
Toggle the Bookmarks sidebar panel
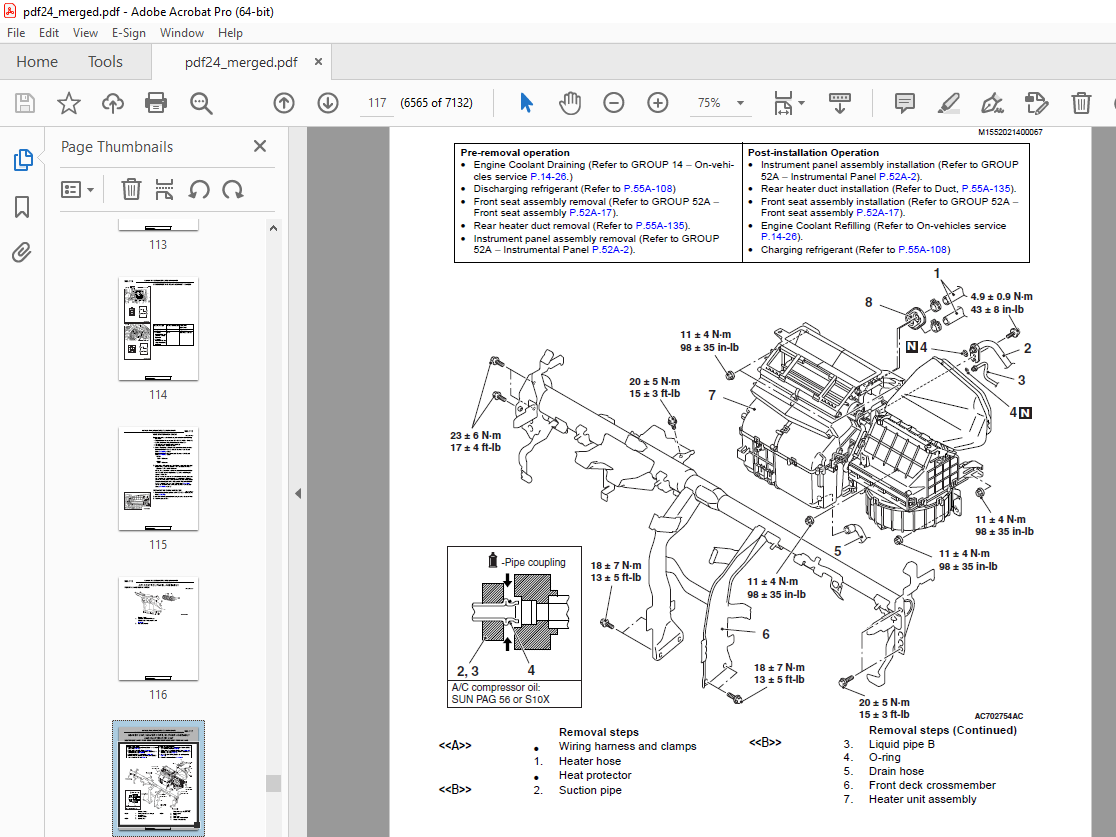[x=22, y=207]
